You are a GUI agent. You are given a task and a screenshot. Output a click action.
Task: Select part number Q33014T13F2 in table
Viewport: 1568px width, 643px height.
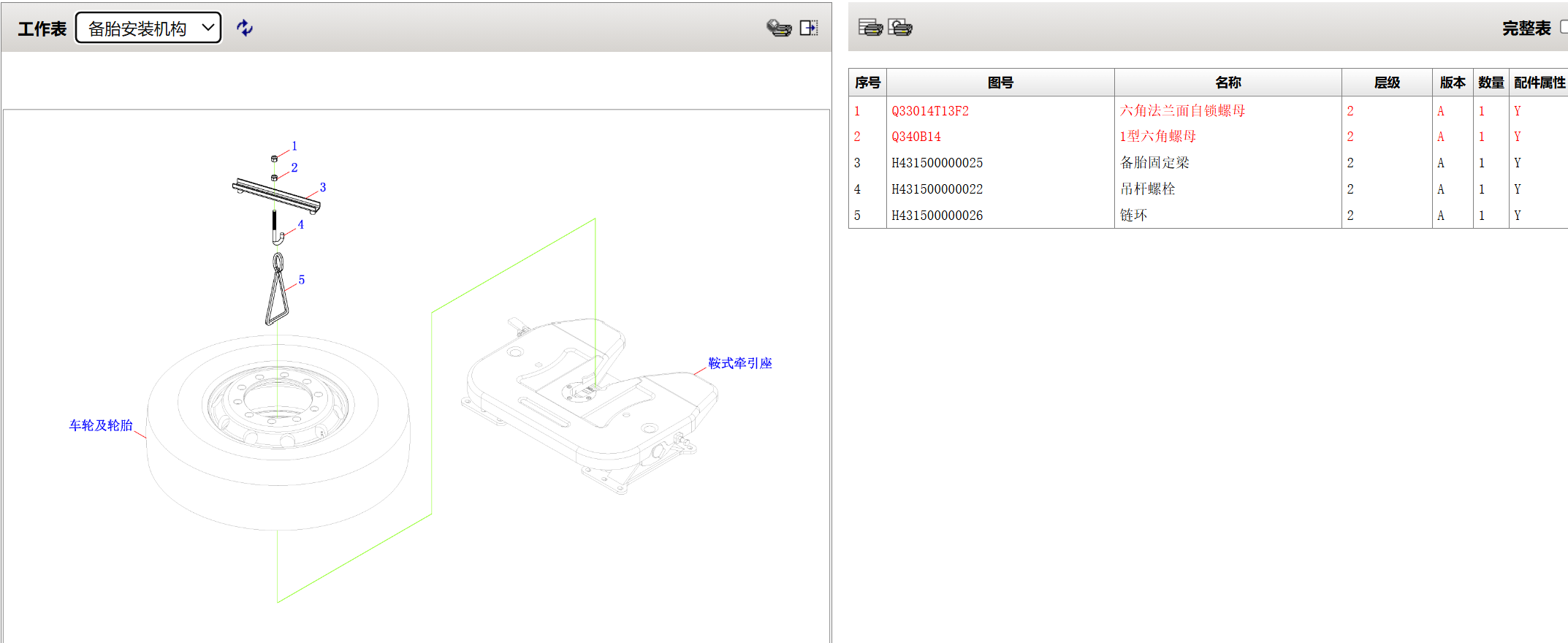pos(930,111)
